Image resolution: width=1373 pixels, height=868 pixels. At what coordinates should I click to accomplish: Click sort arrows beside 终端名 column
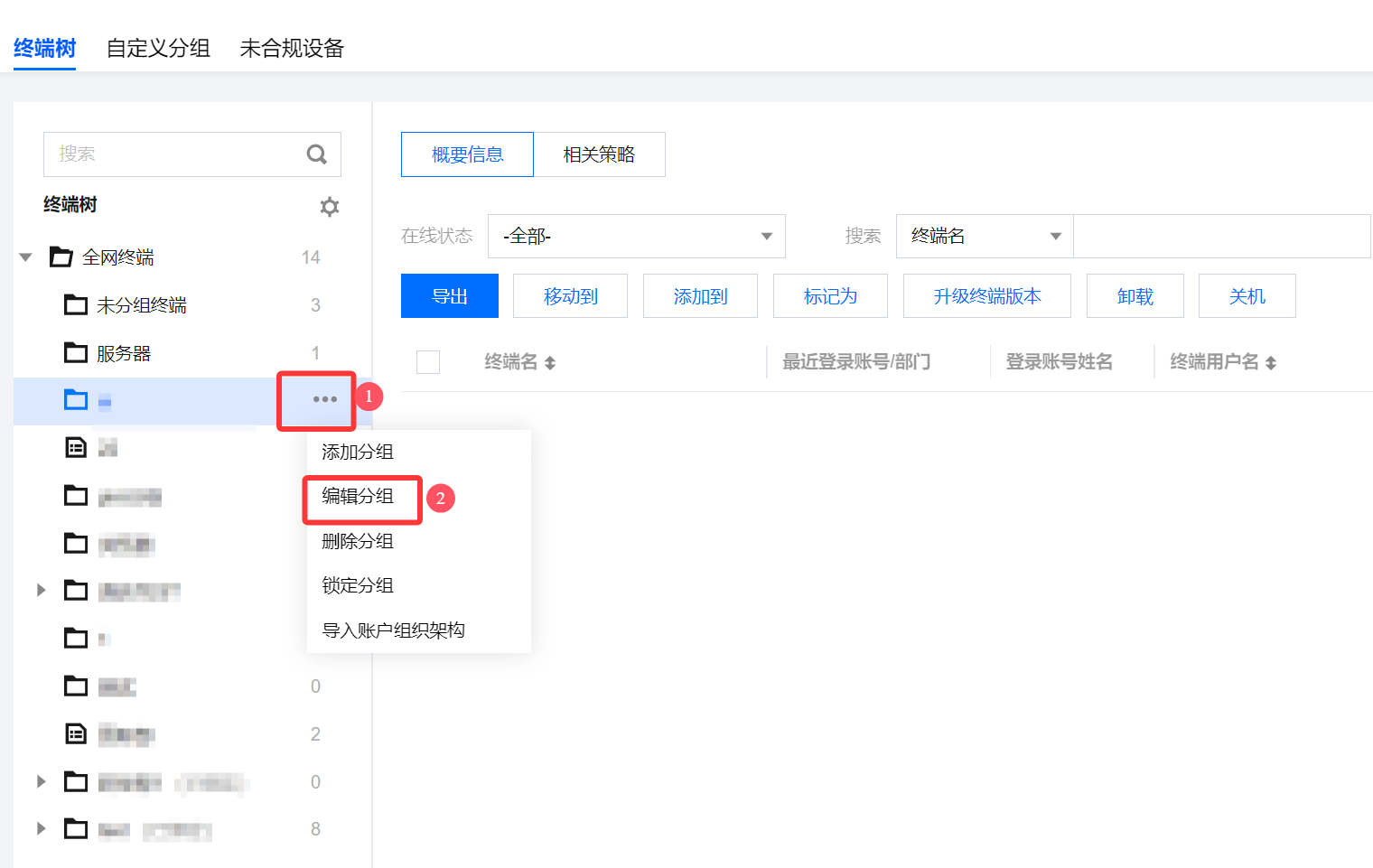(x=550, y=363)
